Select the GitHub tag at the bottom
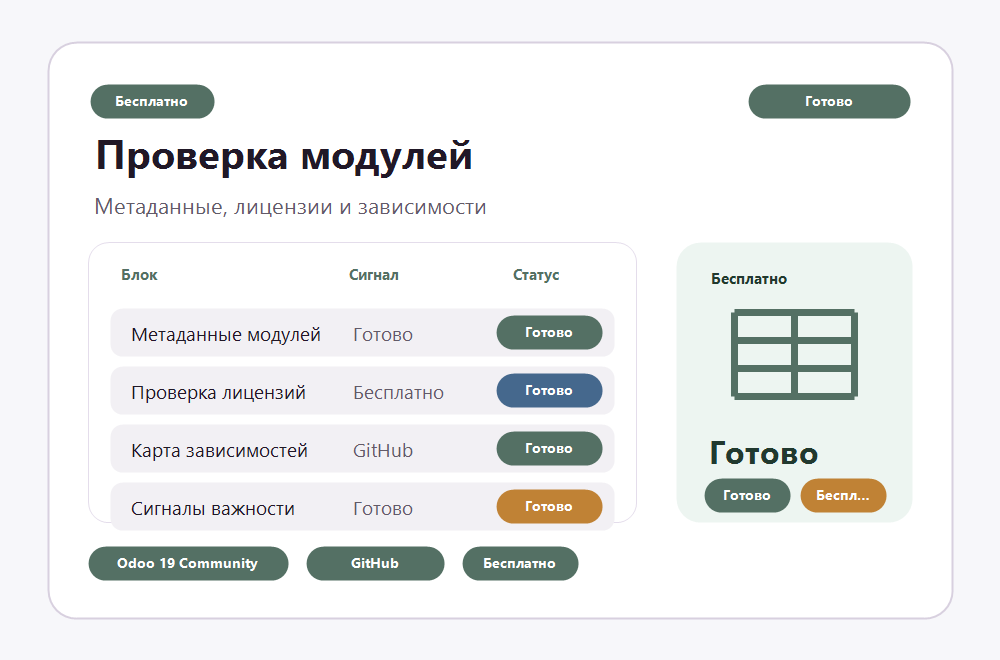The width and height of the screenshot is (1000, 660). (375, 563)
